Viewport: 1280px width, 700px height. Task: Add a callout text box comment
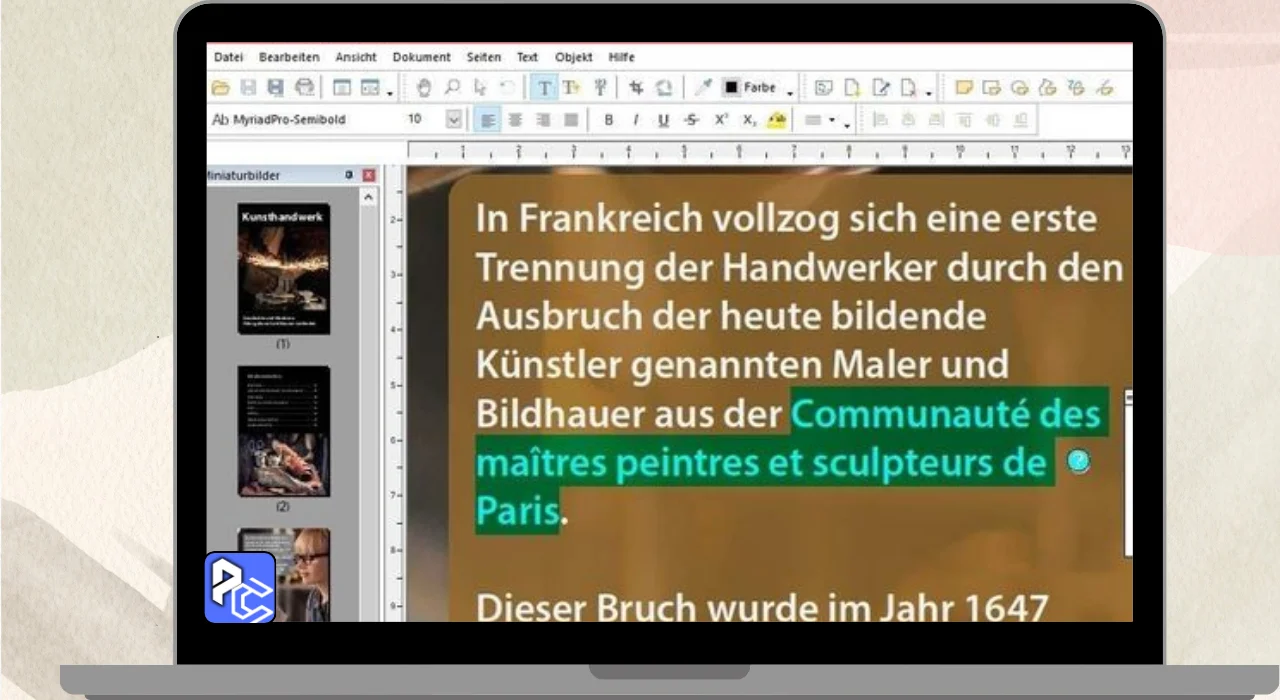point(991,88)
